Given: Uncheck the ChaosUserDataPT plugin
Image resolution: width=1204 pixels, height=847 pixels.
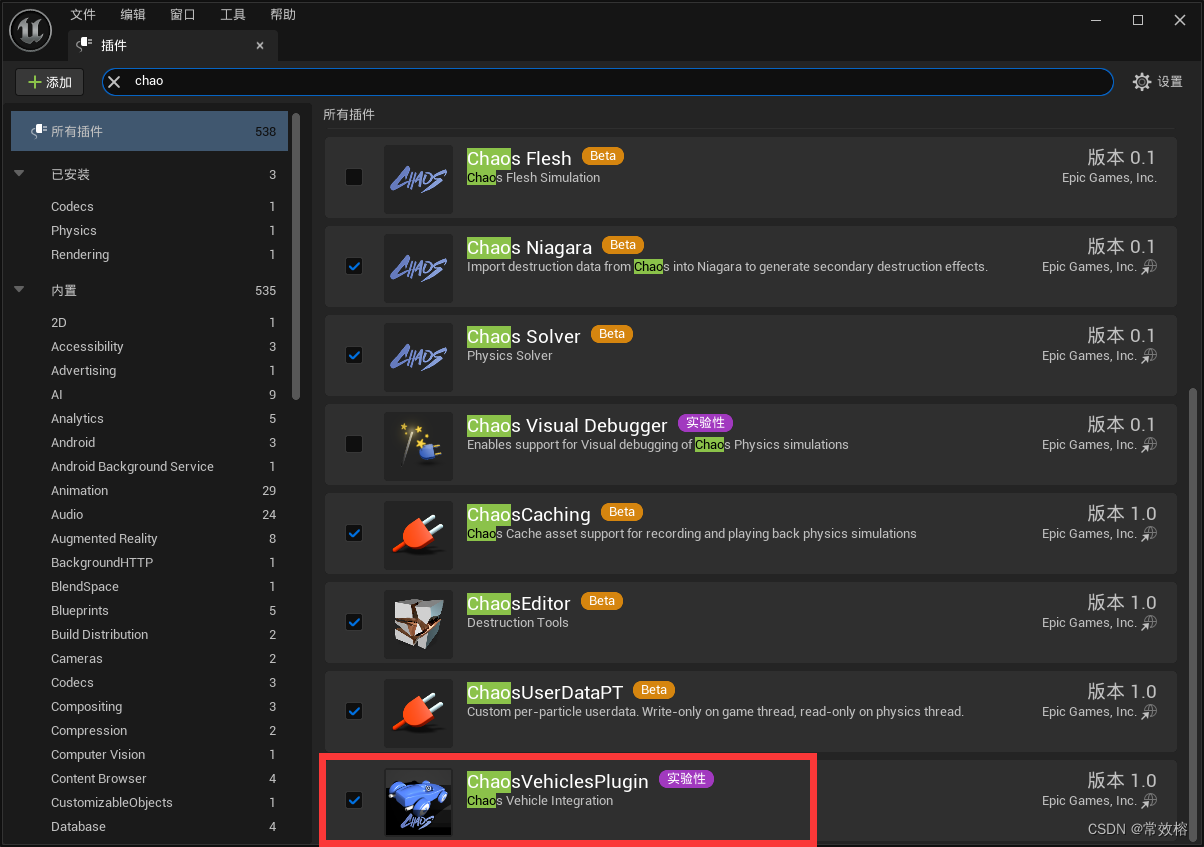Looking at the screenshot, I should (354, 711).
